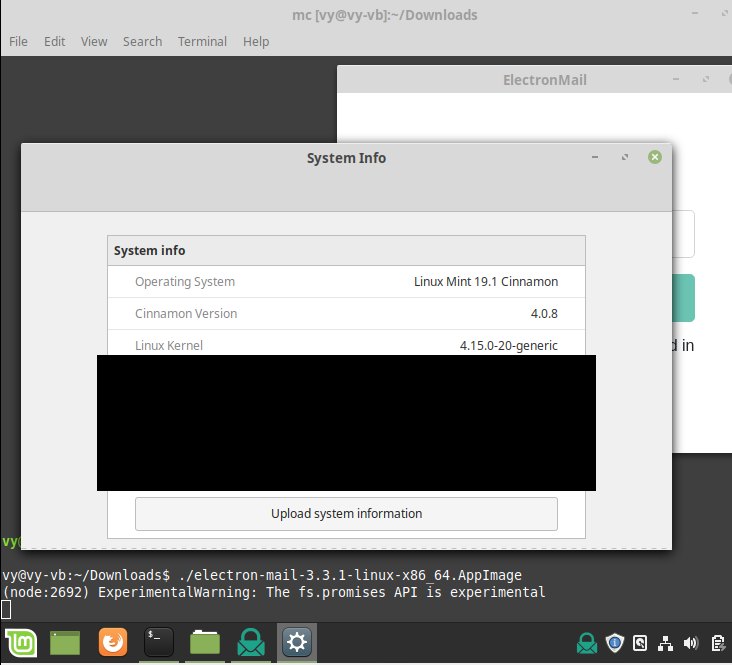Click the input field in ElectronMail window
The height and width of the screenshot is (665, 732).
pos(683,234)
